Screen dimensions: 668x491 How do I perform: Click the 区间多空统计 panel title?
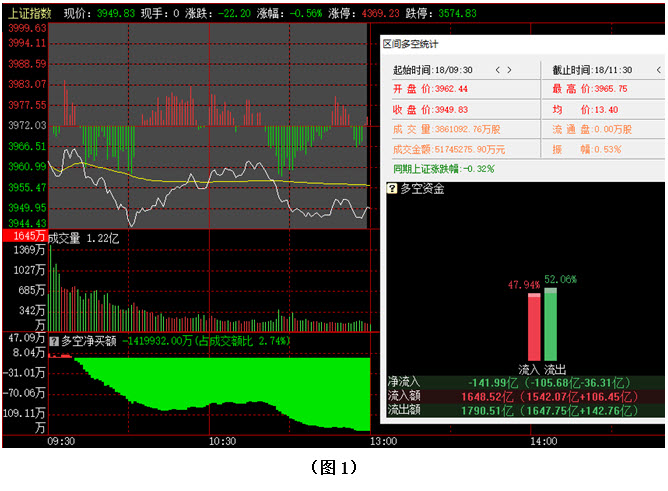(x=411, y=44)
